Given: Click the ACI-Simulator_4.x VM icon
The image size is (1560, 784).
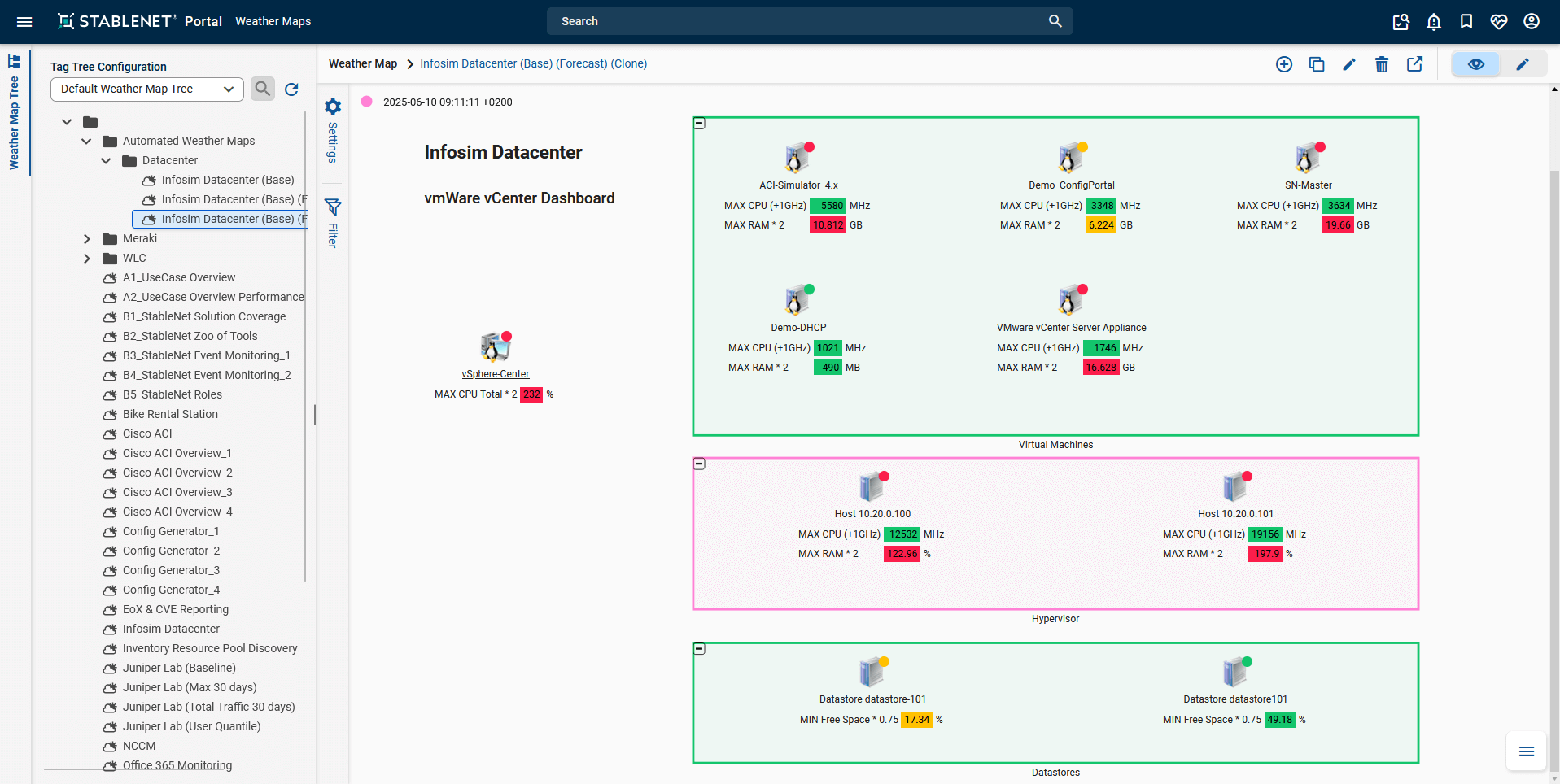Looking at the screenshot, I should [798, 158].
